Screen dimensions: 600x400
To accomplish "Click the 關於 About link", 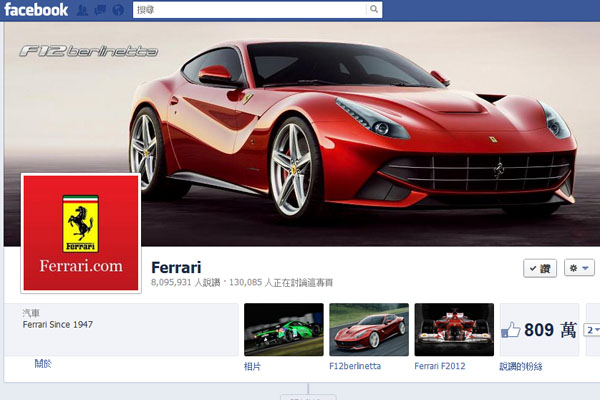I will point(42,364).
